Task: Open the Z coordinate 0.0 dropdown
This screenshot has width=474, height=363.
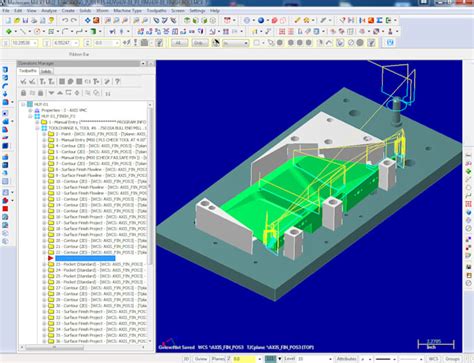Action: [117, 43]
